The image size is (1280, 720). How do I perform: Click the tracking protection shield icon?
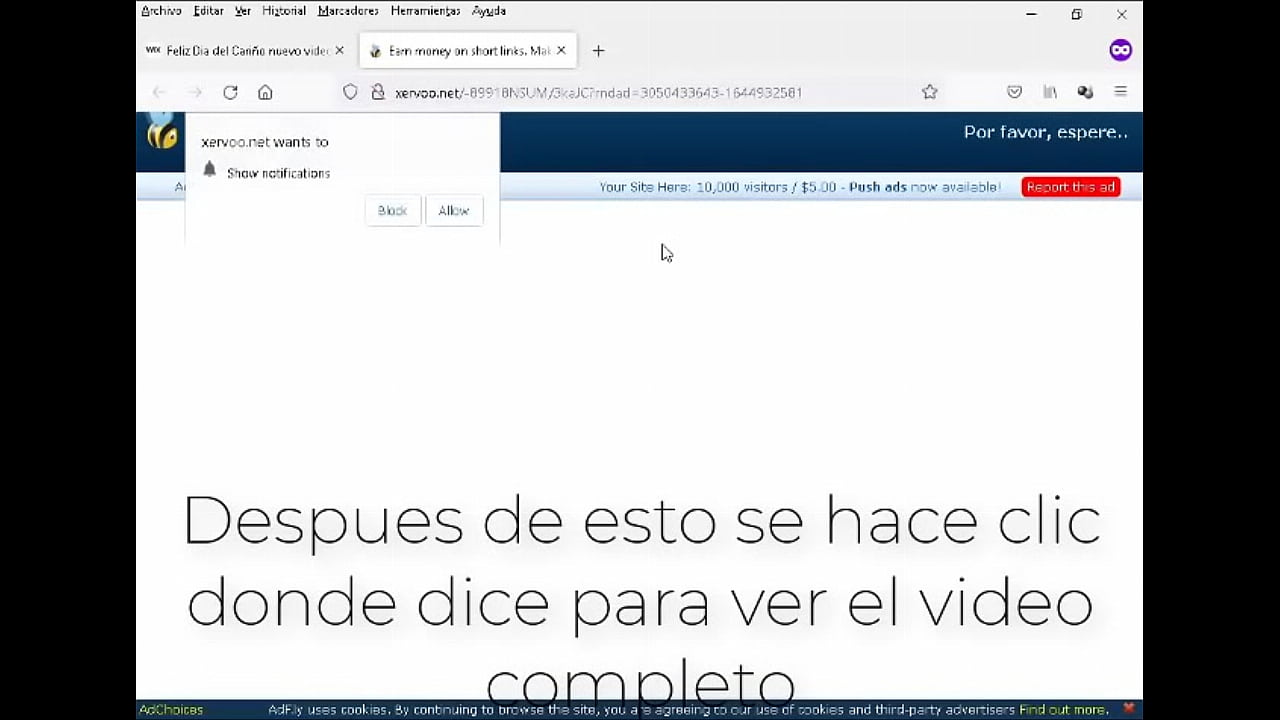(350, 92)
